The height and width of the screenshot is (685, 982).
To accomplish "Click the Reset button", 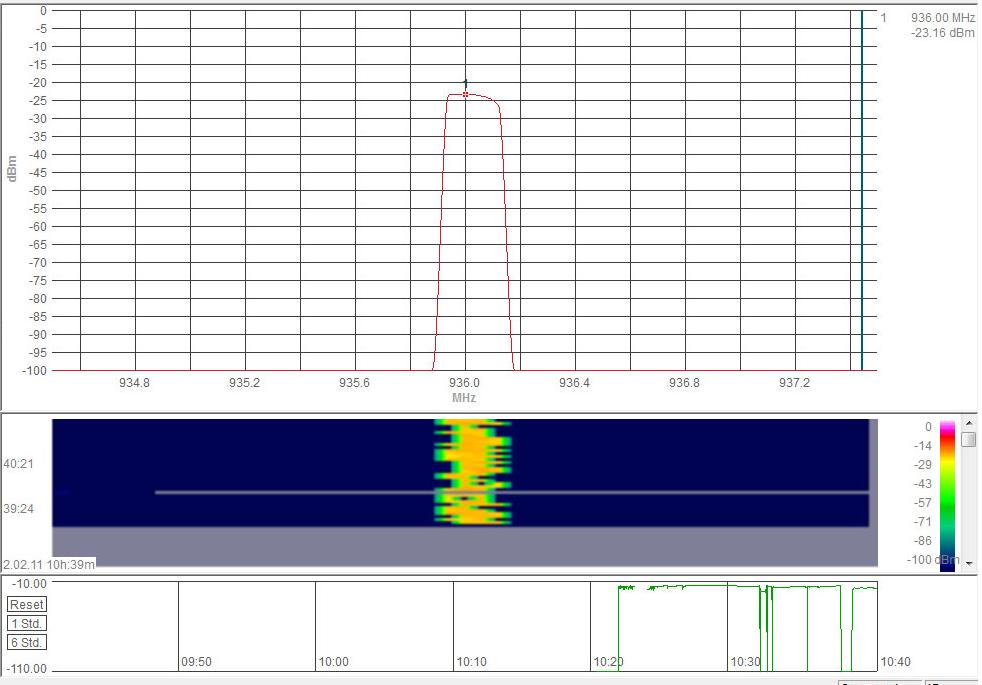I will (x=27, y=605).
